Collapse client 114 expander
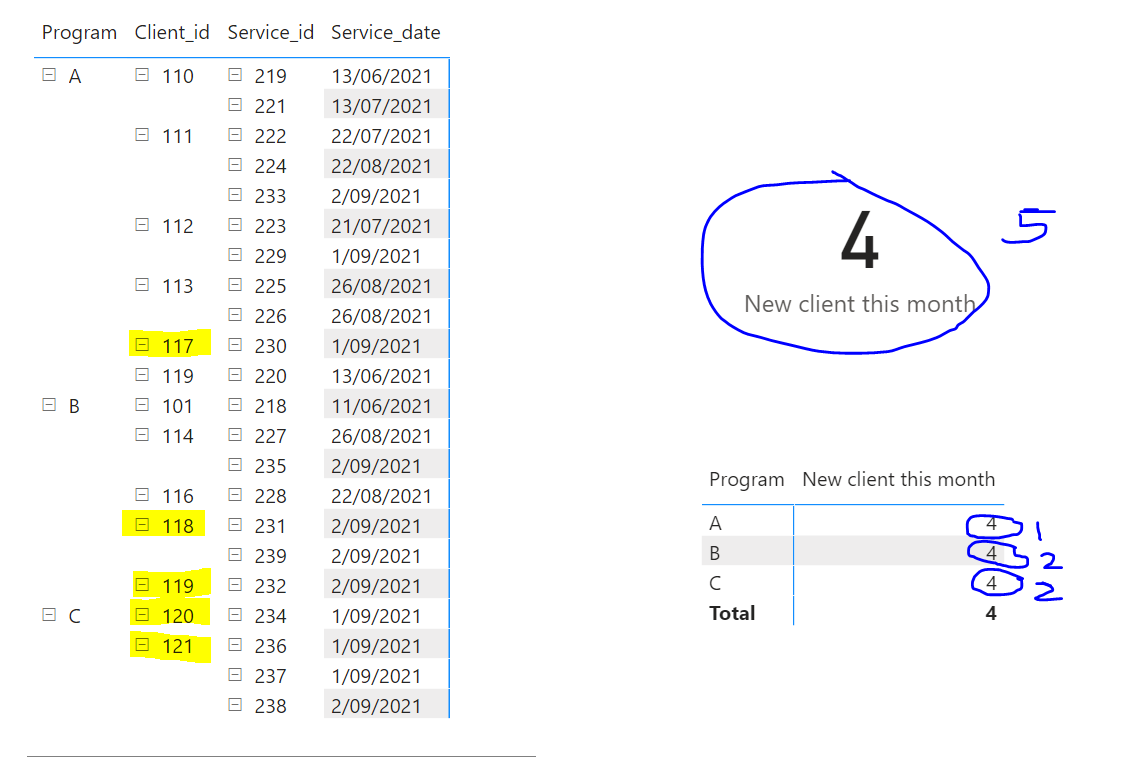This screenshot has width=1122, height=765. pyautogui.click(x=142, y=435)
